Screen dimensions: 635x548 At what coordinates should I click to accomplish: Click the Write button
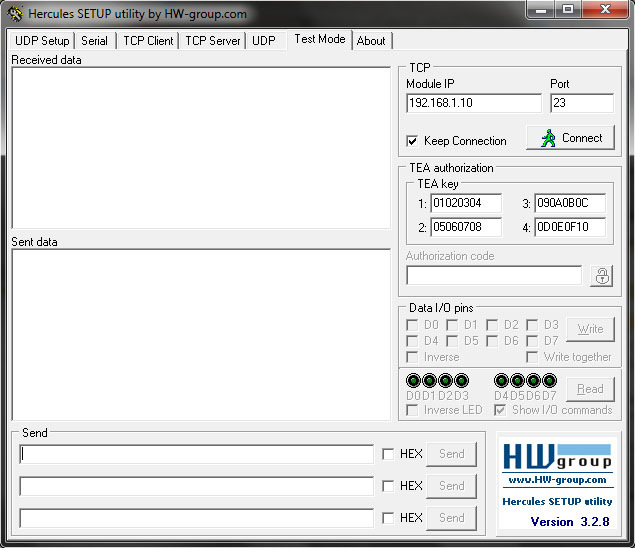(590, 329)
